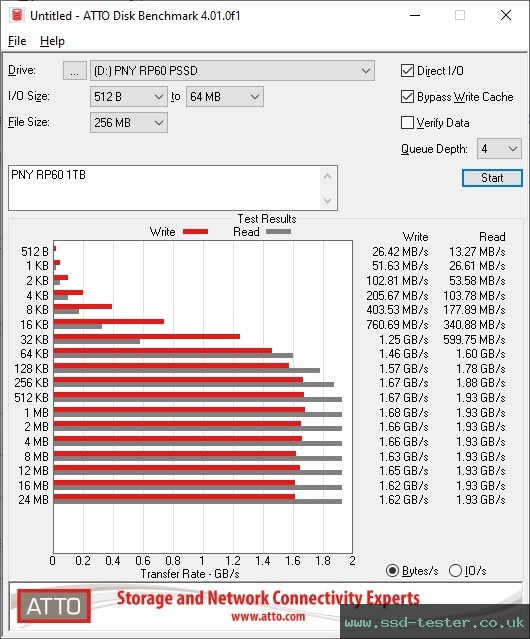The image size is (530, 639).
Task: Click the 1 KB write value 51.63 MB/s
Action: click(x=400, y=266)
